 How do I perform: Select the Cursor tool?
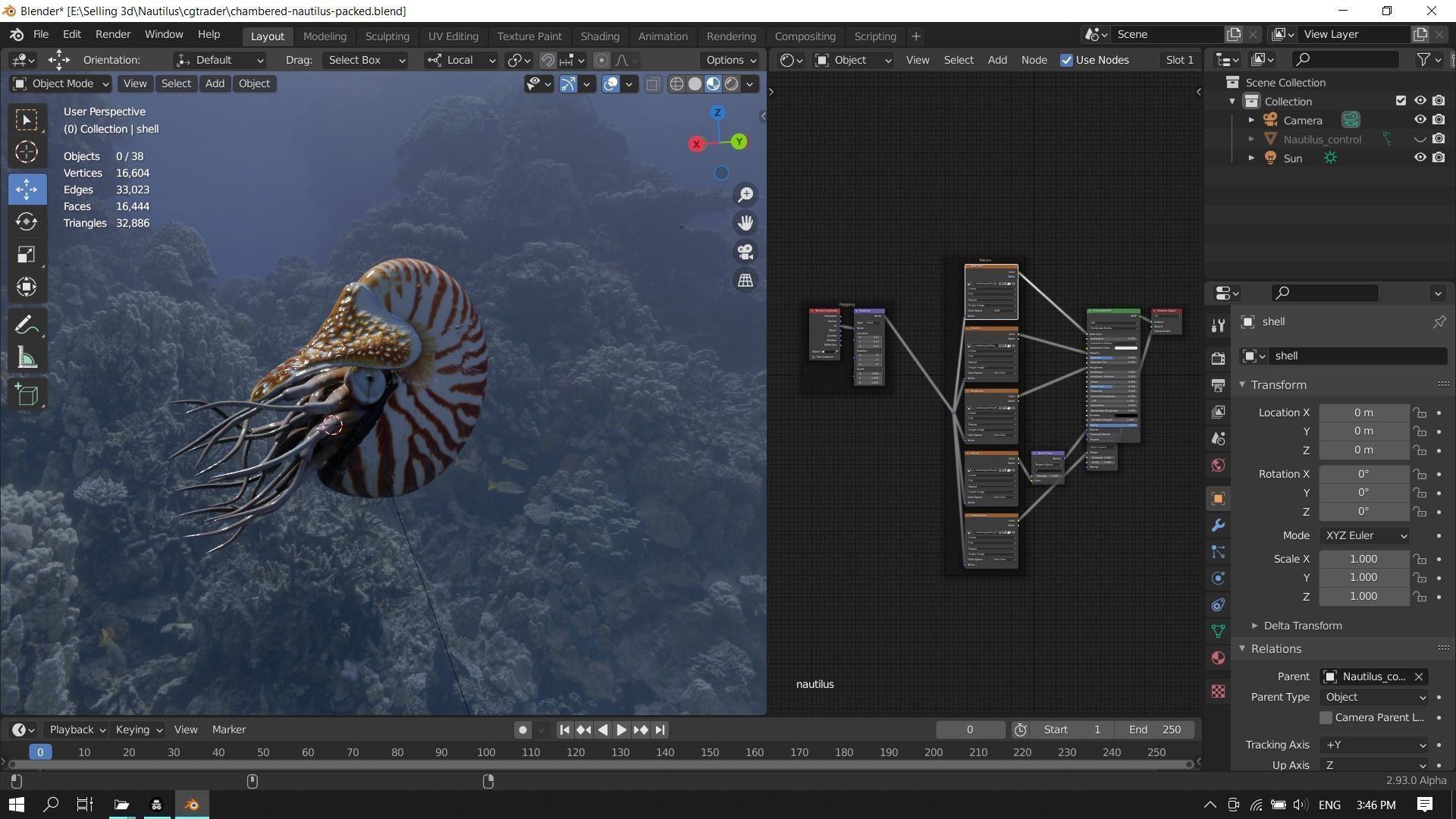click(x=27, y=152)
